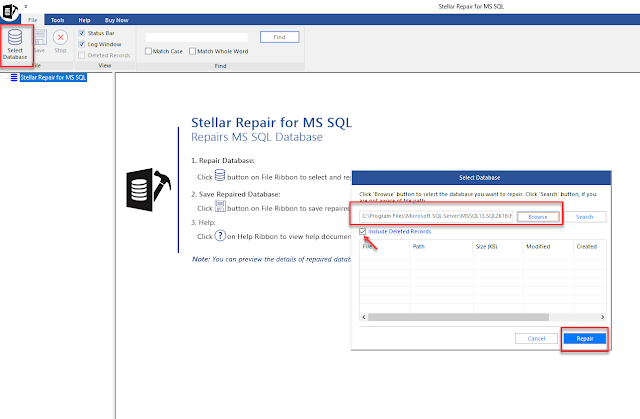The width and height of the screenshot is (640, 419).
Task: Click the horizontal scrollbar left arrow
Action: [364, 317]
